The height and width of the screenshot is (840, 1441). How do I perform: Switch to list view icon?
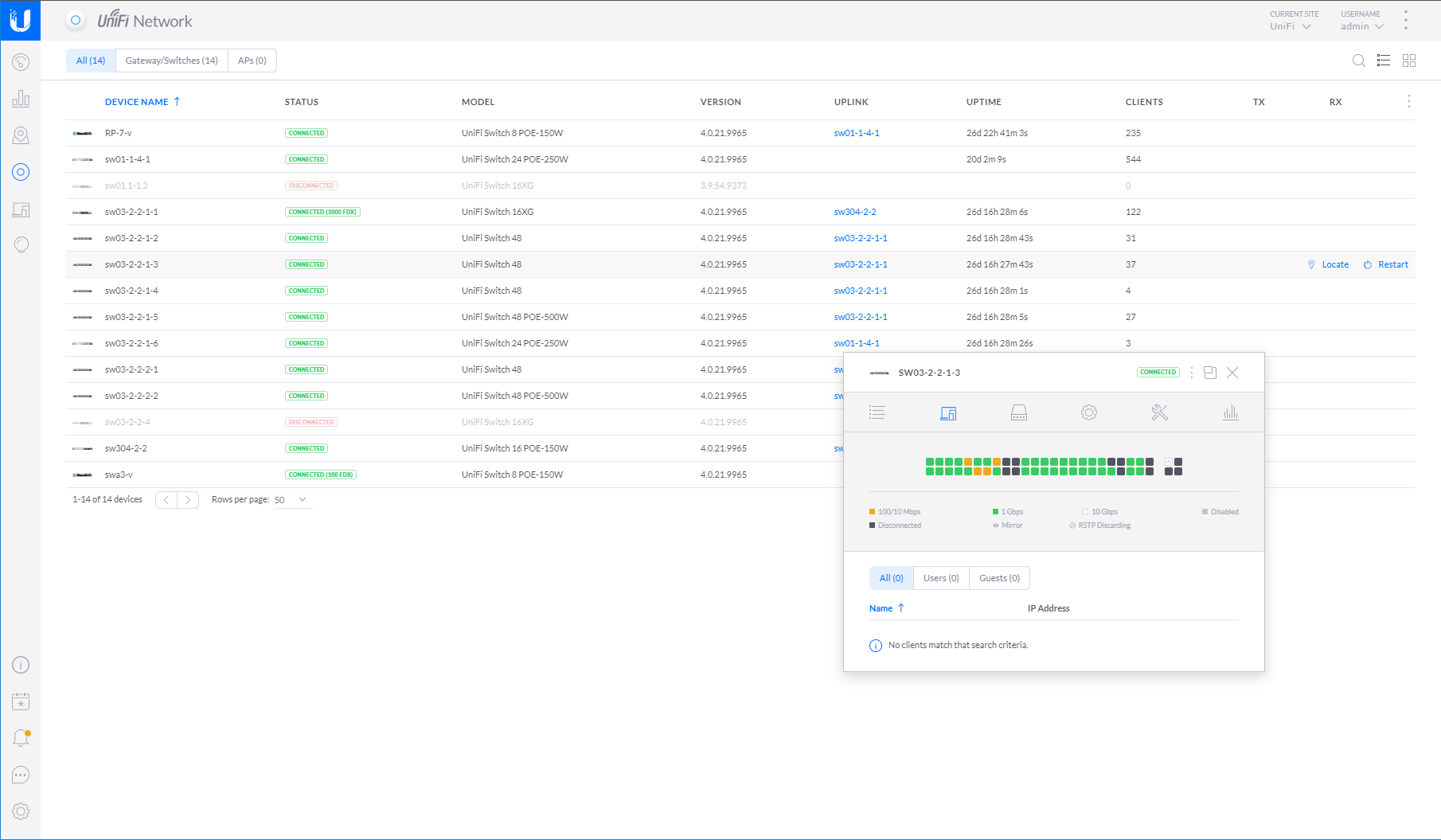1384,61
